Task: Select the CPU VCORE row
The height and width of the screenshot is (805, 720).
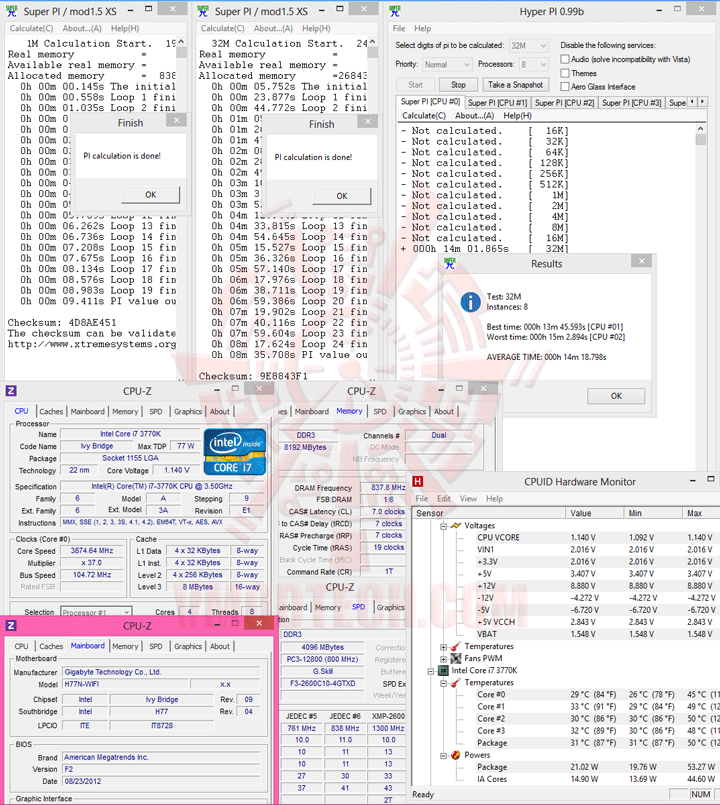Action: [565, 538]
